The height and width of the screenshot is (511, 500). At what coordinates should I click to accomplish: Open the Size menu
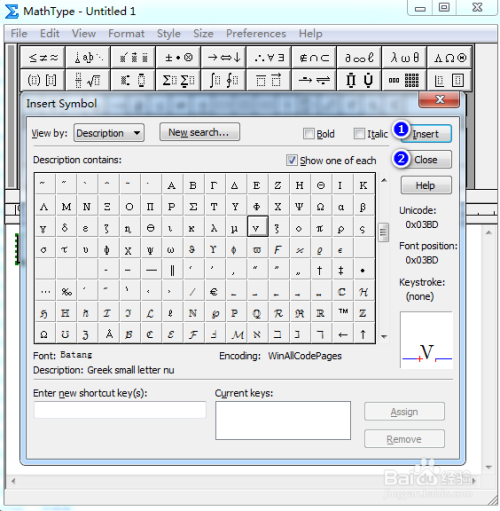203,34
